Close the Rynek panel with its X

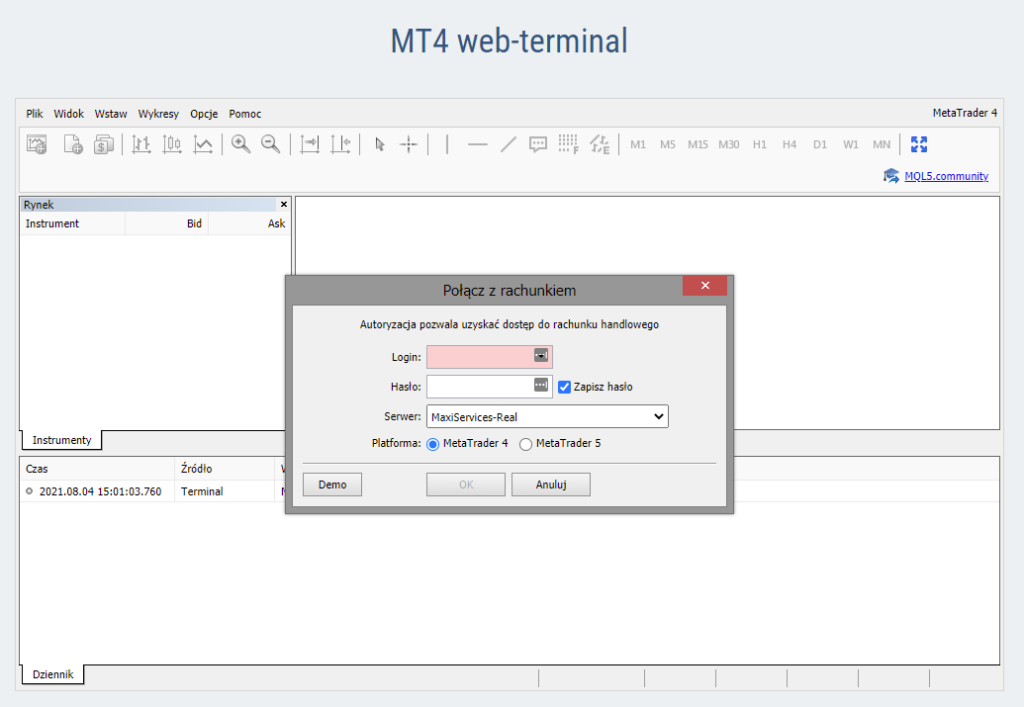point(283,204)
